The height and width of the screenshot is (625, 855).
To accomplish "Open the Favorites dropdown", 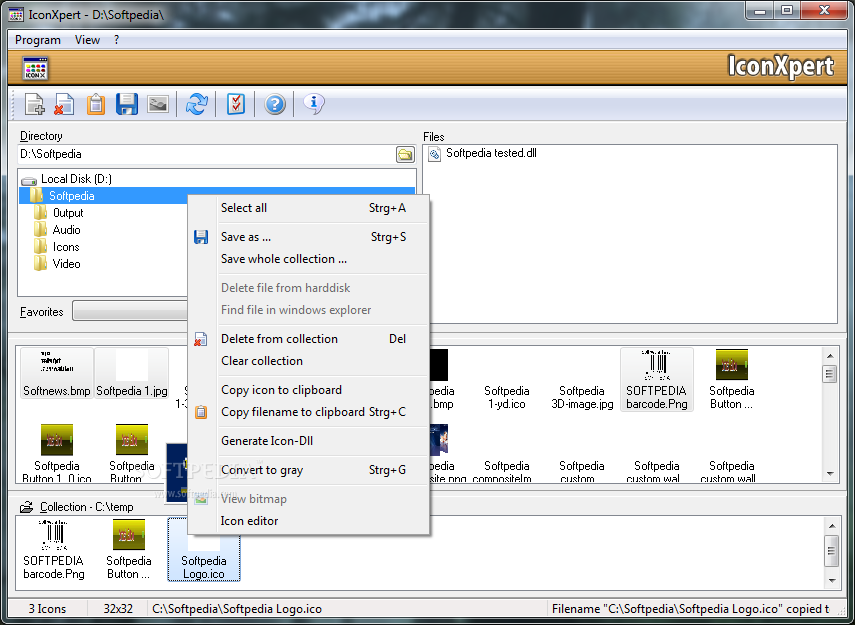I will (x=130, y=311).
